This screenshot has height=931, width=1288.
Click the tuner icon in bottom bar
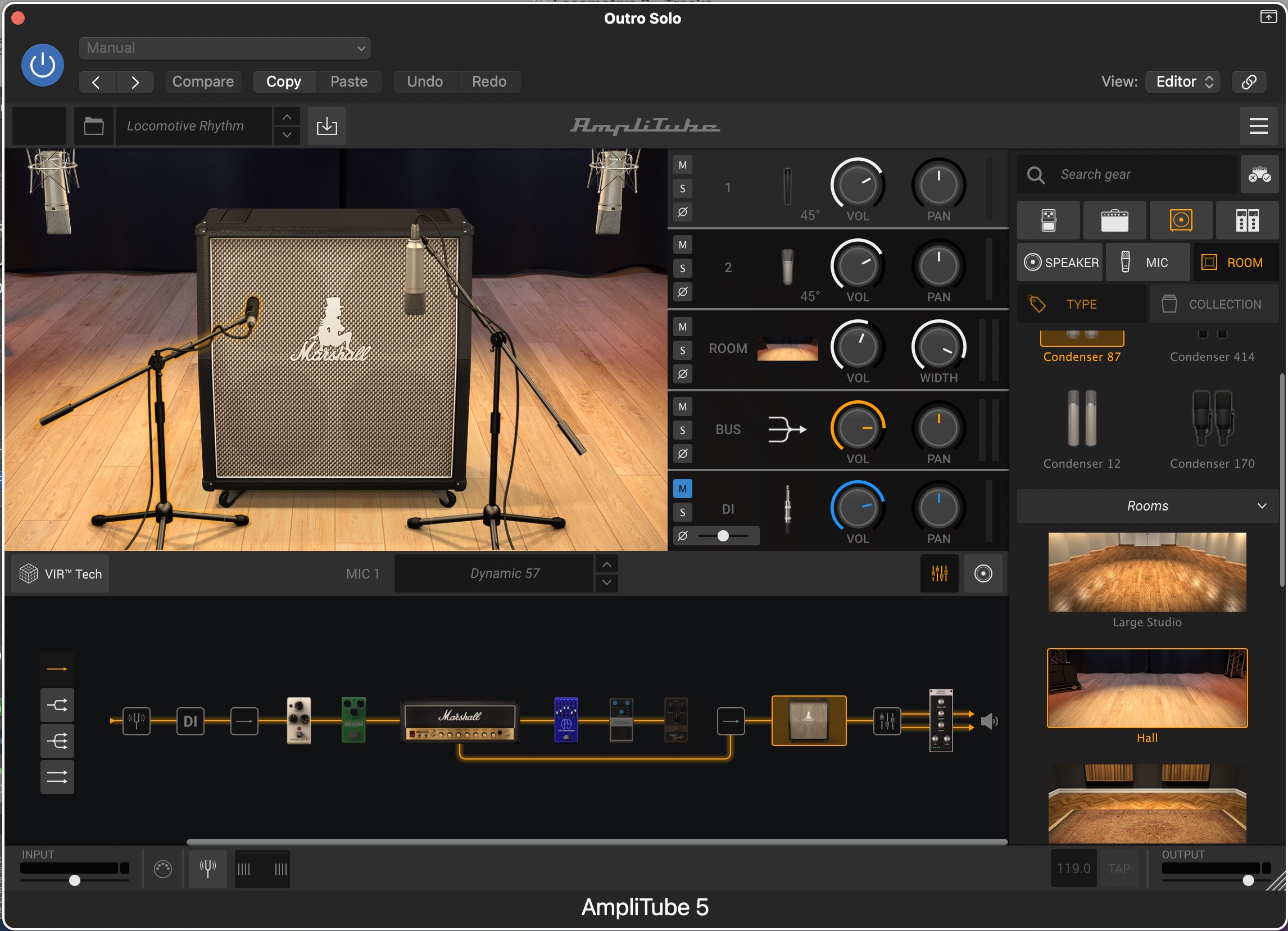[x=208, y=868]
